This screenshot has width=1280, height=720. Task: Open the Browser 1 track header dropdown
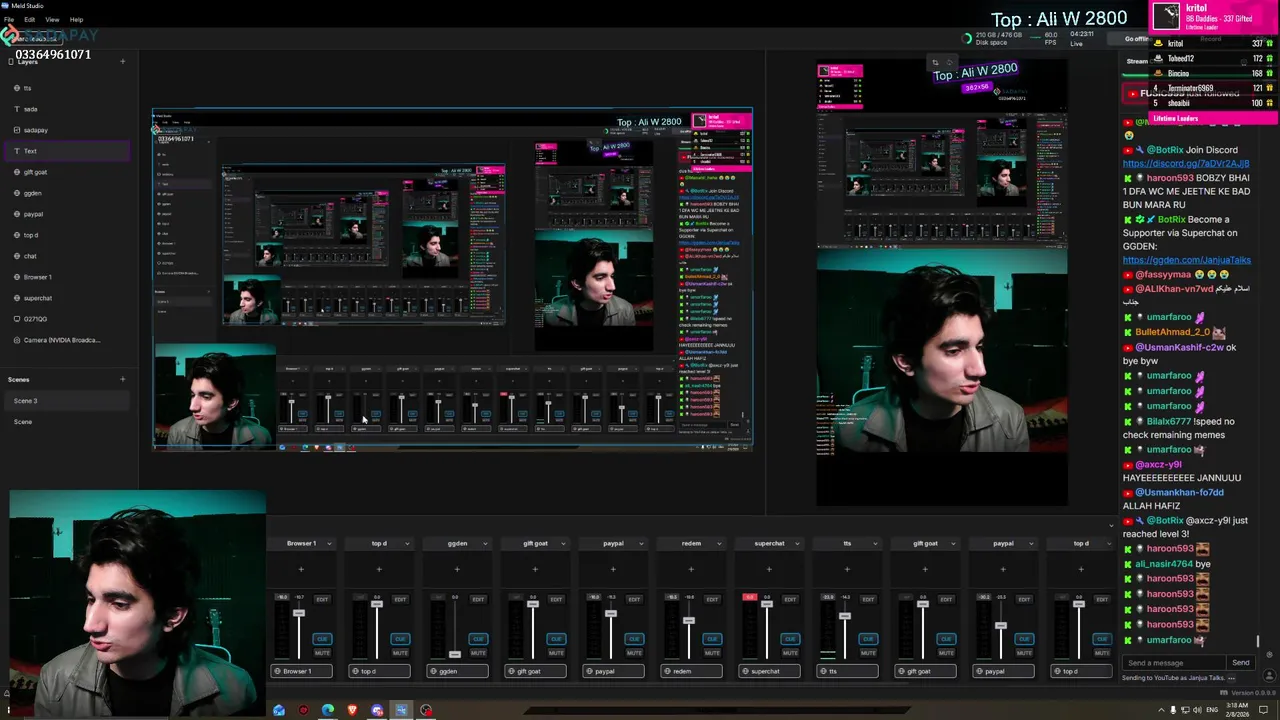tap(329, 544)
